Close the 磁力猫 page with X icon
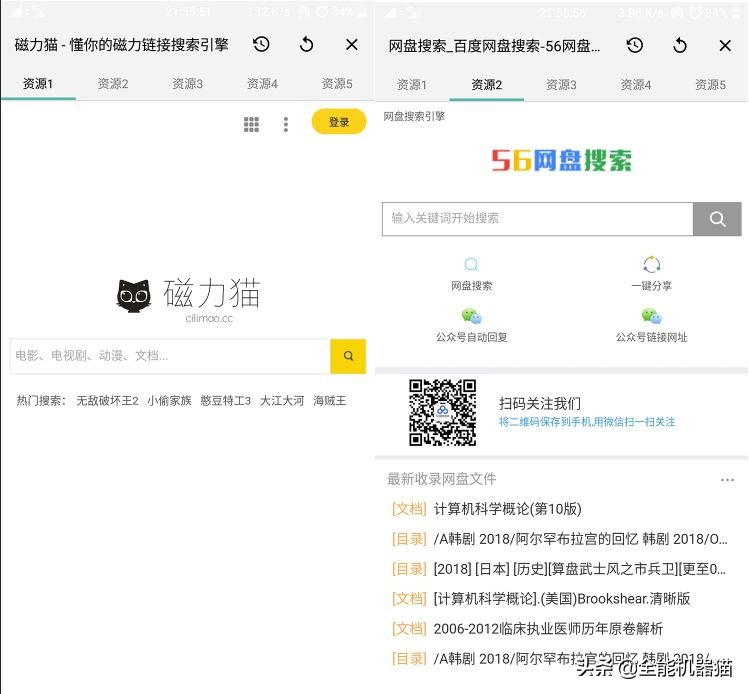 point(352,44)
